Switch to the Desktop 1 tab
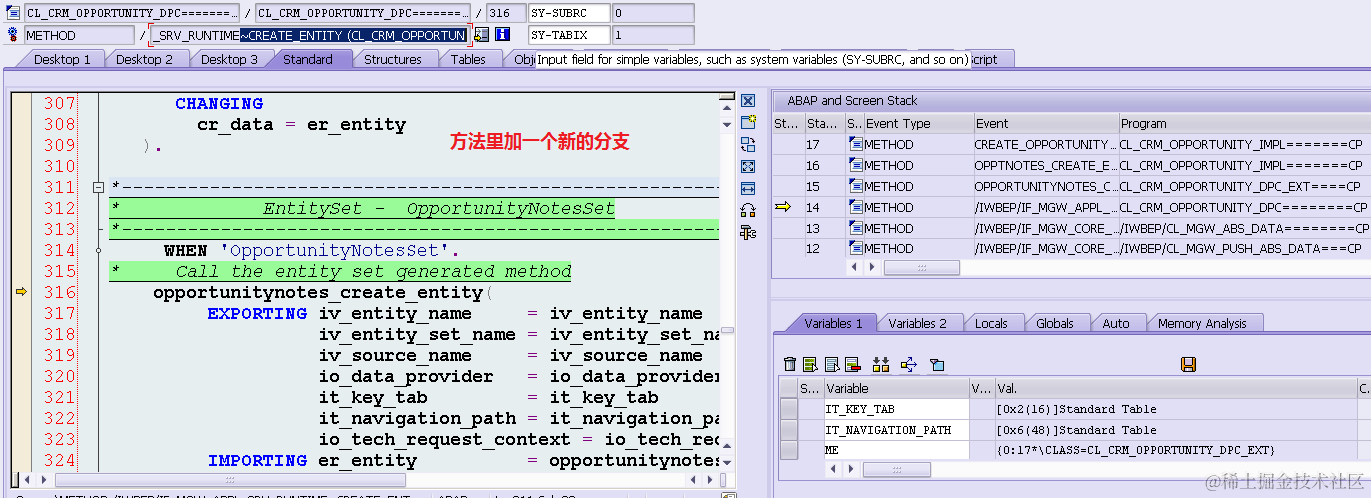 62,59
